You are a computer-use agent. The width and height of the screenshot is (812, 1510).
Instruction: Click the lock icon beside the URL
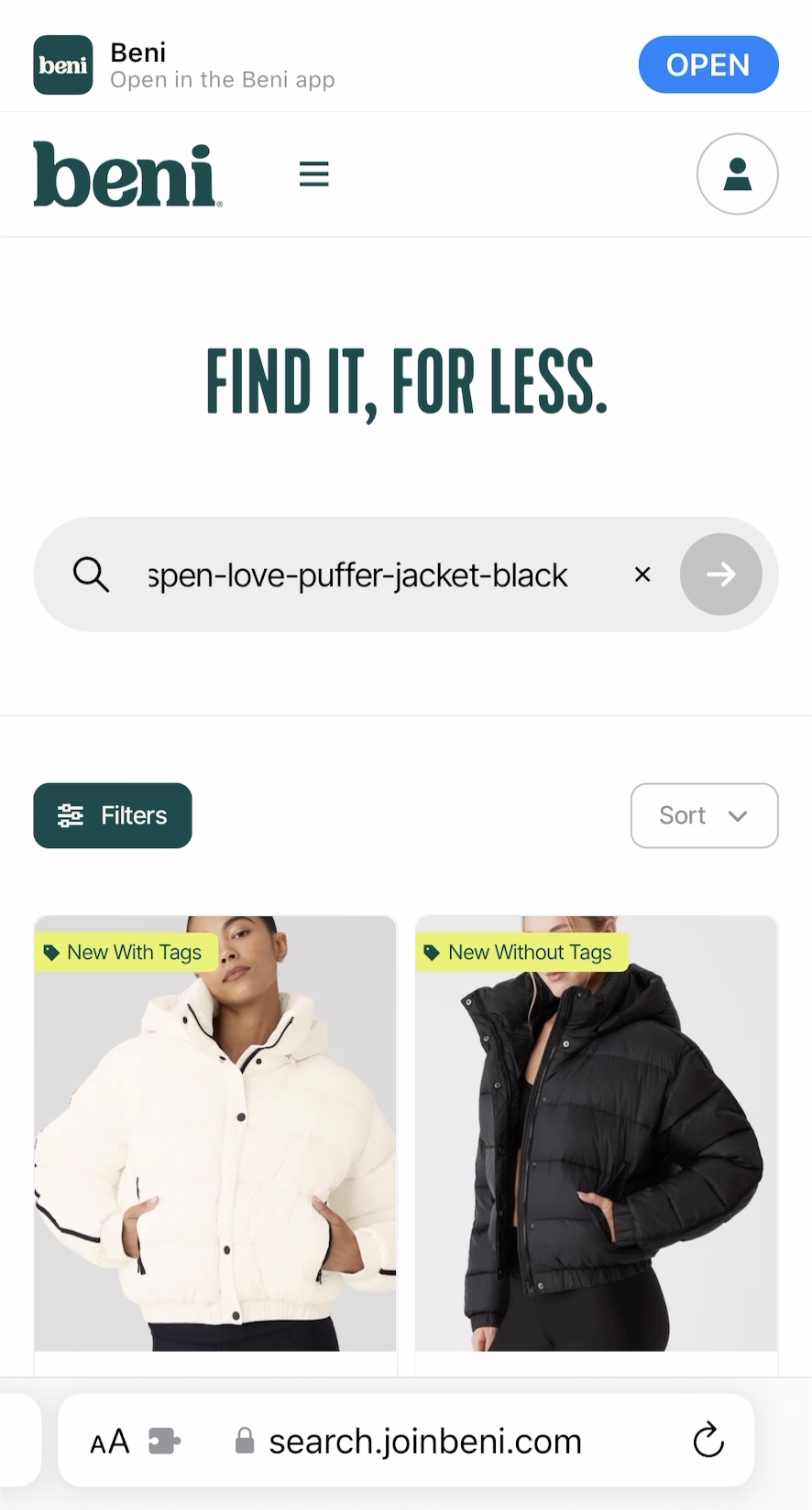(x=244, y=1441)
